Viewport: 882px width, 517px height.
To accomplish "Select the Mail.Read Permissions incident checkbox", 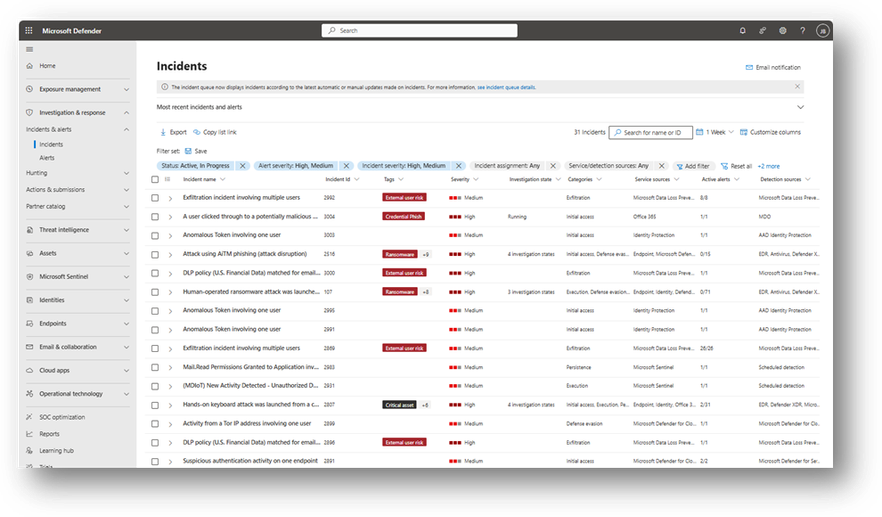I will point(155,367).
